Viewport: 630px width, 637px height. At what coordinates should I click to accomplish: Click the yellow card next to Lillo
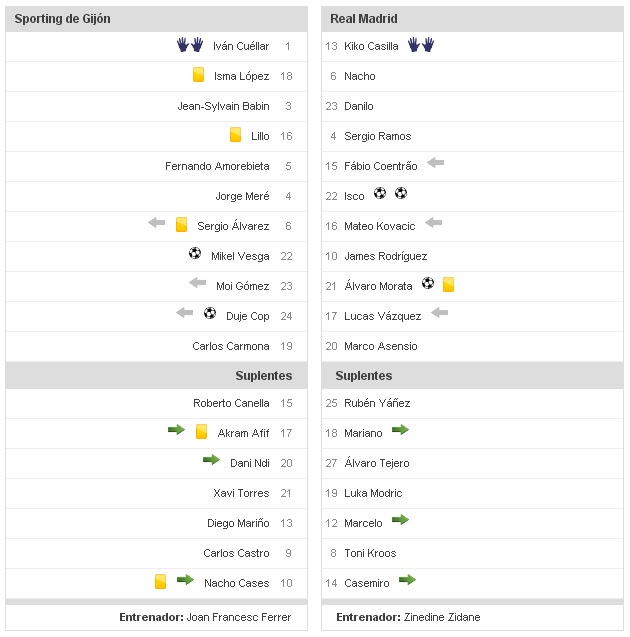(236, 135)
